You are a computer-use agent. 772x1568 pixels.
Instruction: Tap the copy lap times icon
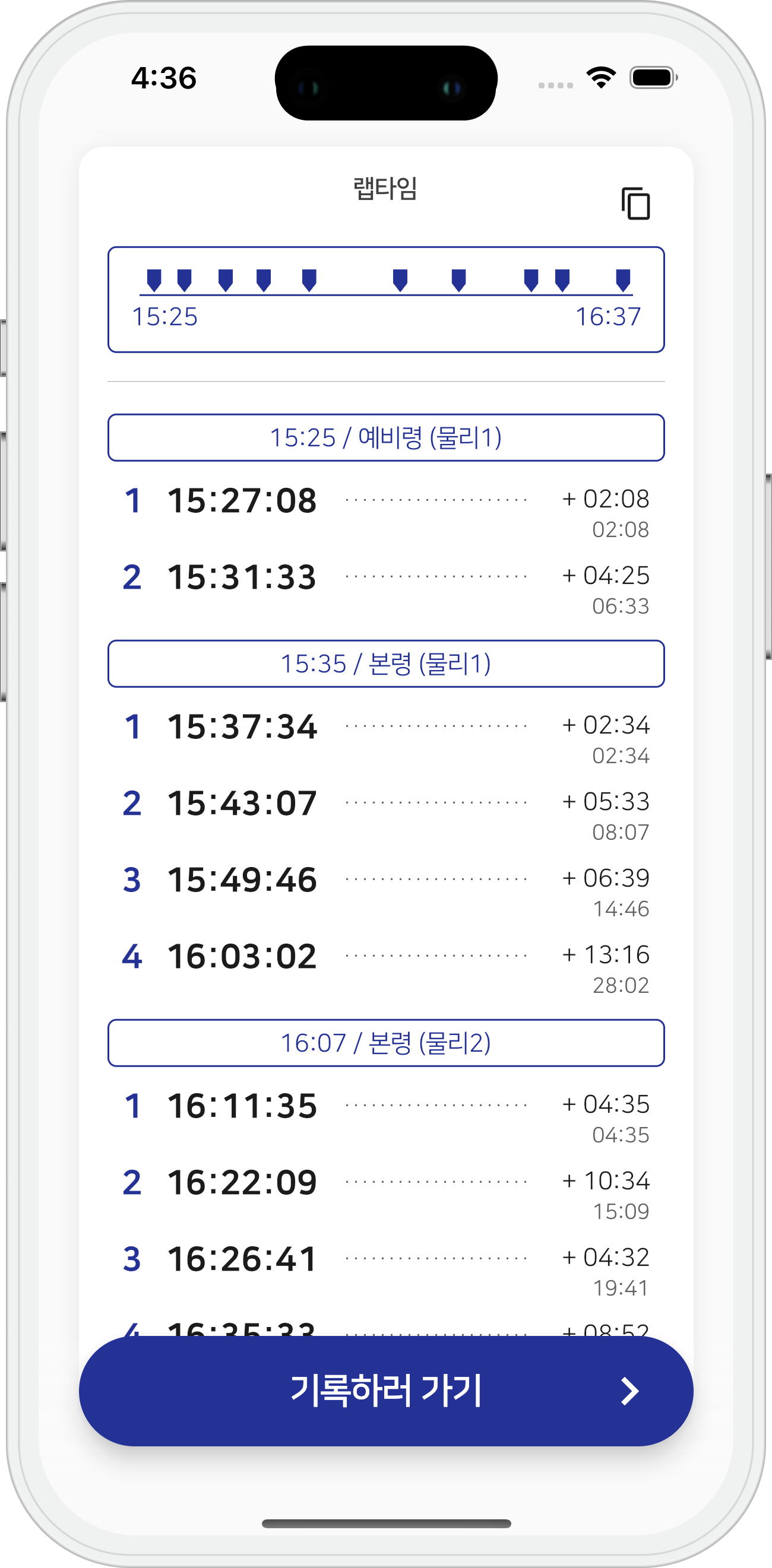635,204
